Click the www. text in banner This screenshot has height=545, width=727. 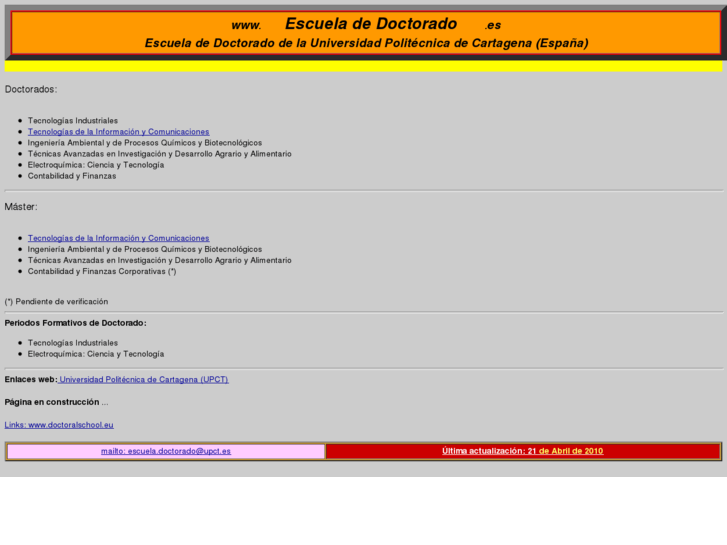[x=246, y=26]
